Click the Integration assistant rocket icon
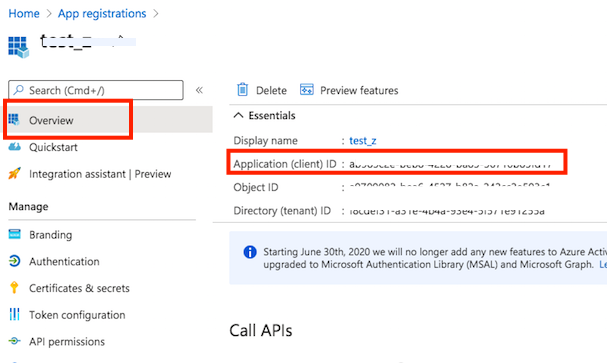Image resolution: width=607 pixels, height=363 pixels. point(14,173)
